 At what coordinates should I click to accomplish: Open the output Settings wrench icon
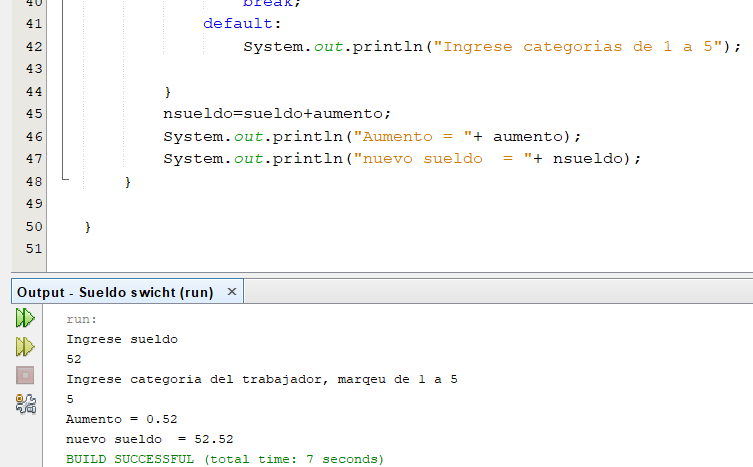click(x=25, y=404)
